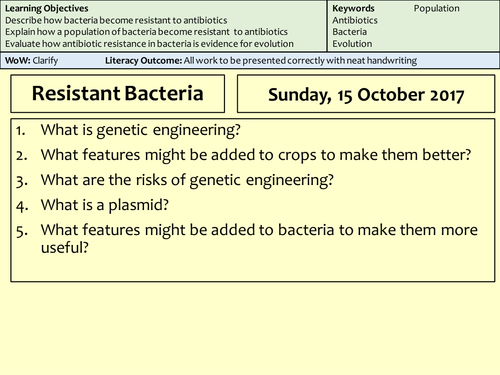Click the objective about population of bacteria
This screenshot has width=500, height=375.
click(x=146, y=32)
